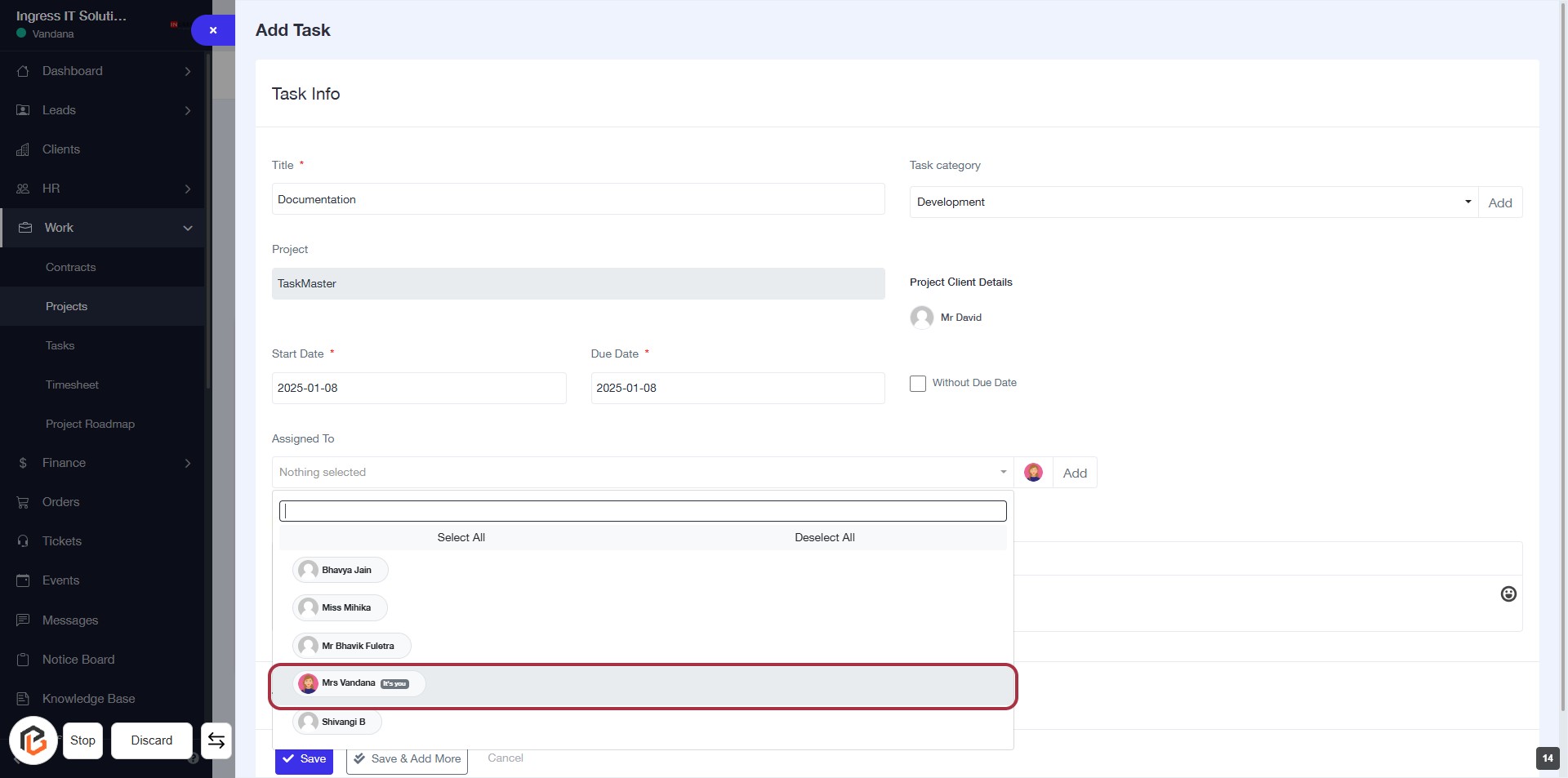Click the Dashboard home icon in sidebar
Image resolution: width=1568 pixels, height=778 pixels.
point(23,71)
